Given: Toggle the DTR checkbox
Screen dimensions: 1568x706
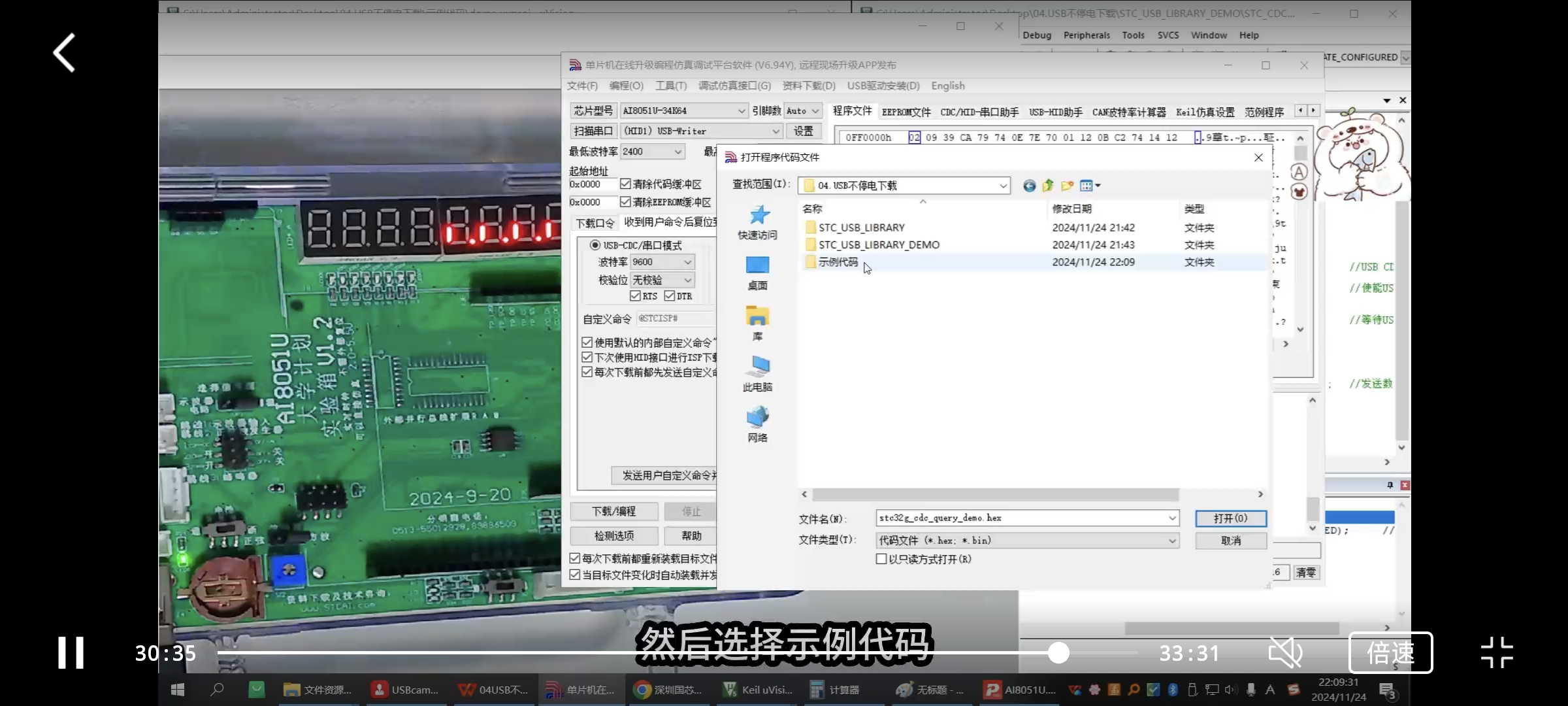Looking at the screenshot, I should point(670,296).
